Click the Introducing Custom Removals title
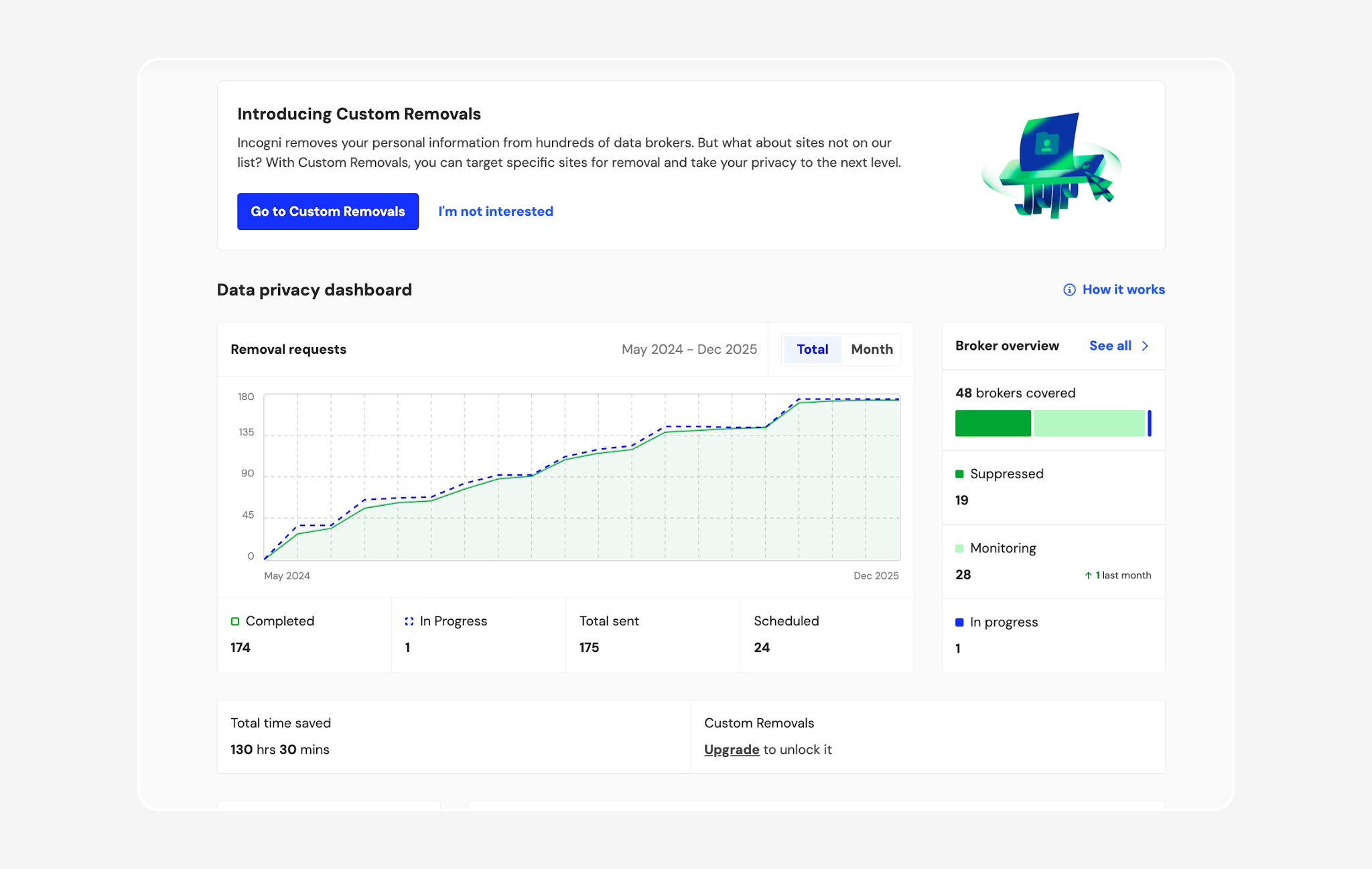 (359, 114)
